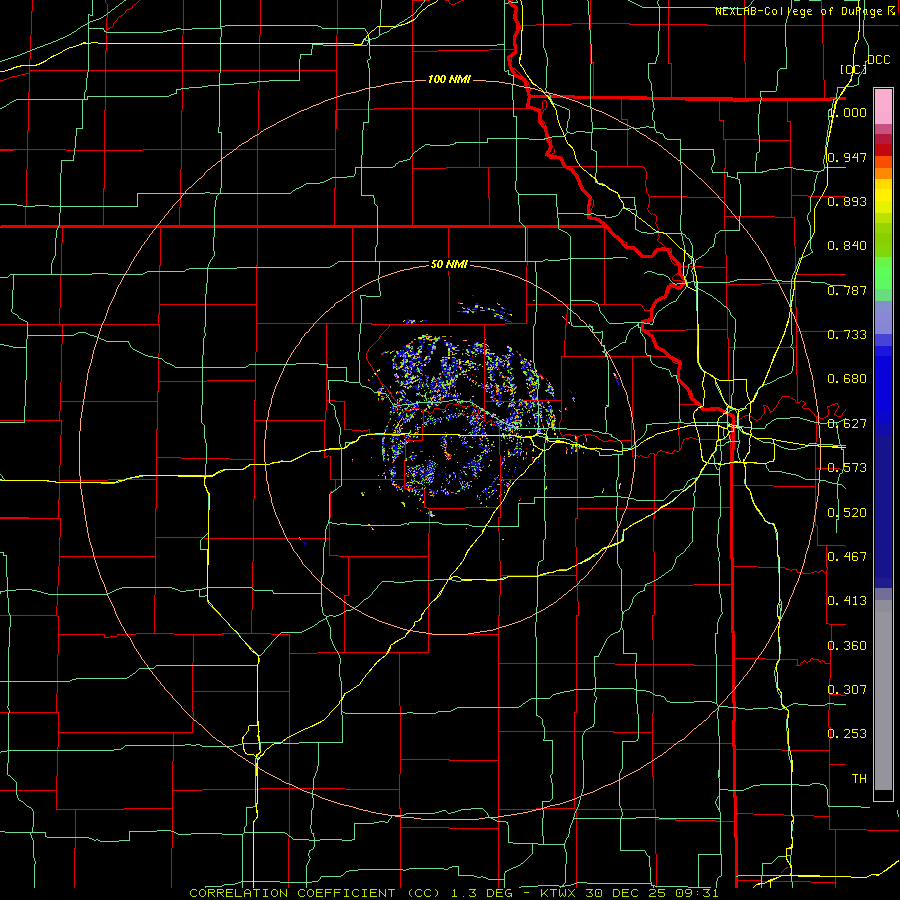The height and width of the screenshot is (900, 900).
Task: Pick the pink segment at top of color bar
Action: tap(883, 106)
